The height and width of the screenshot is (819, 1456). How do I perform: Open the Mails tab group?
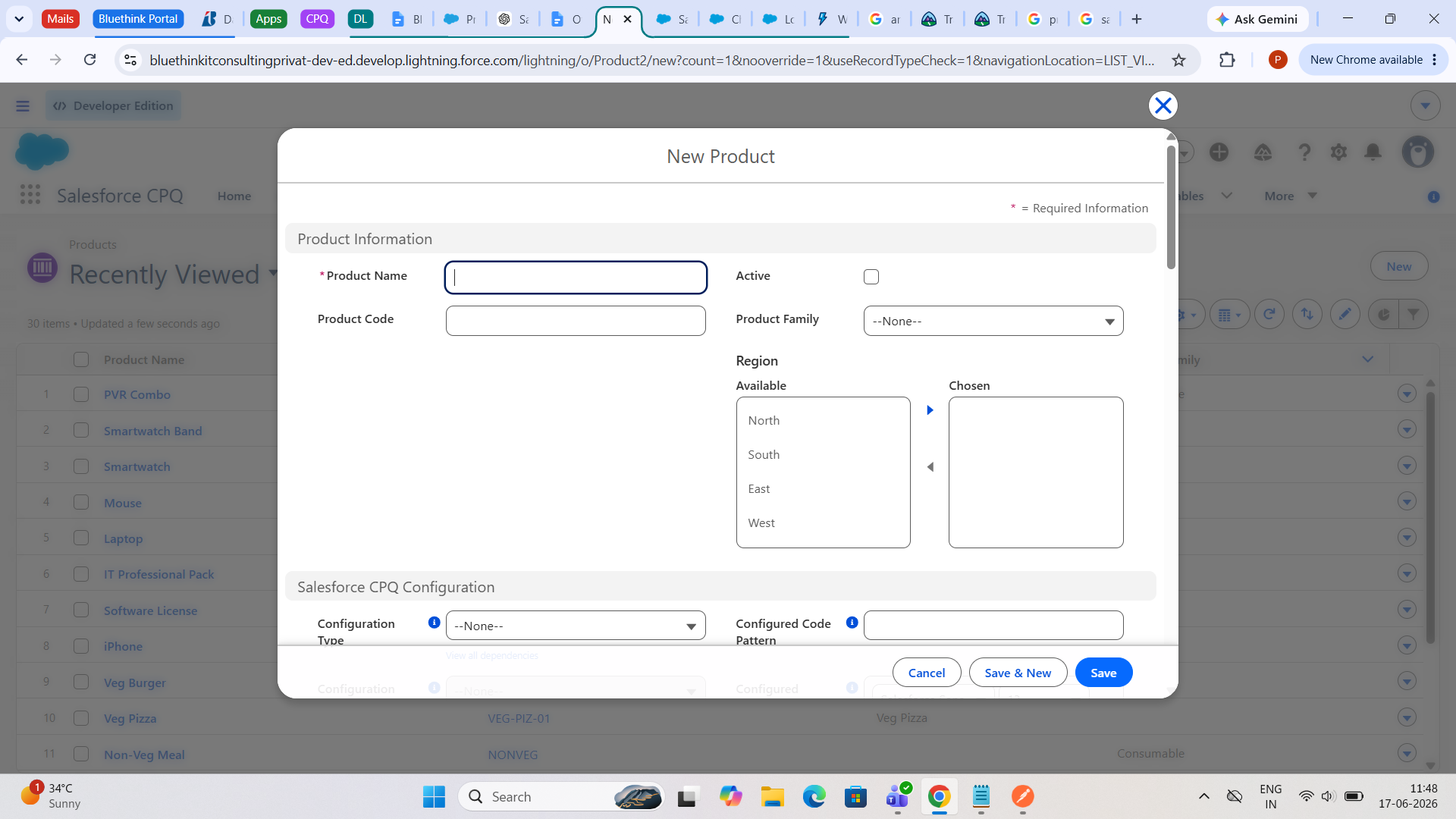61,19
